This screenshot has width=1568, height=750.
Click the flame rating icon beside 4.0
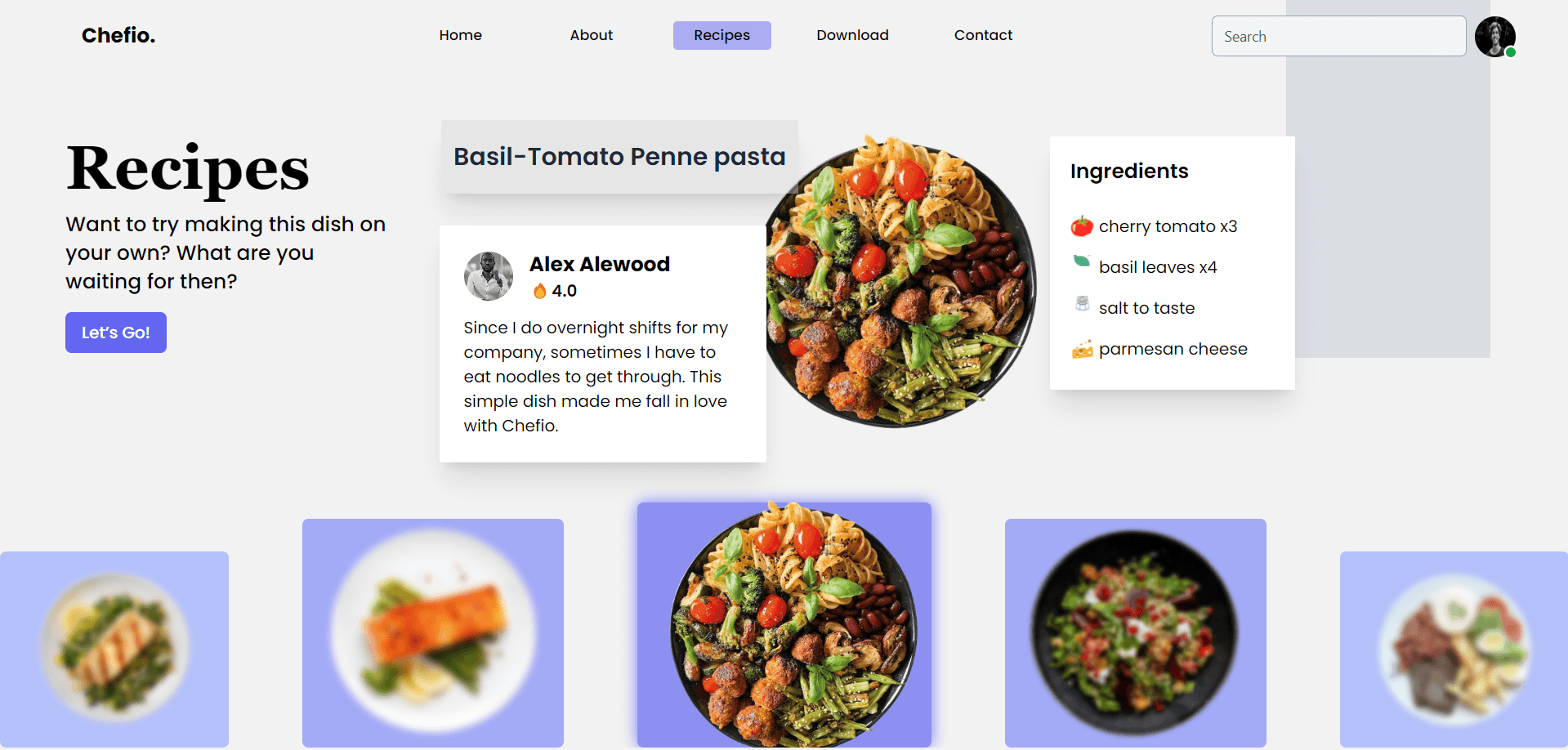tap(539, 291)
